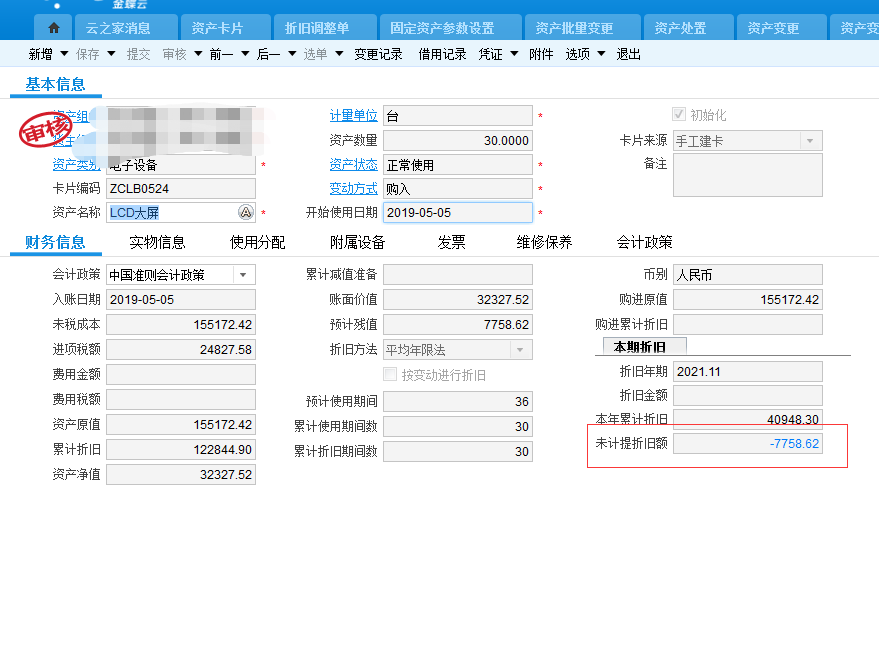Click the 变动方式 link

click(x=354, y=189)
